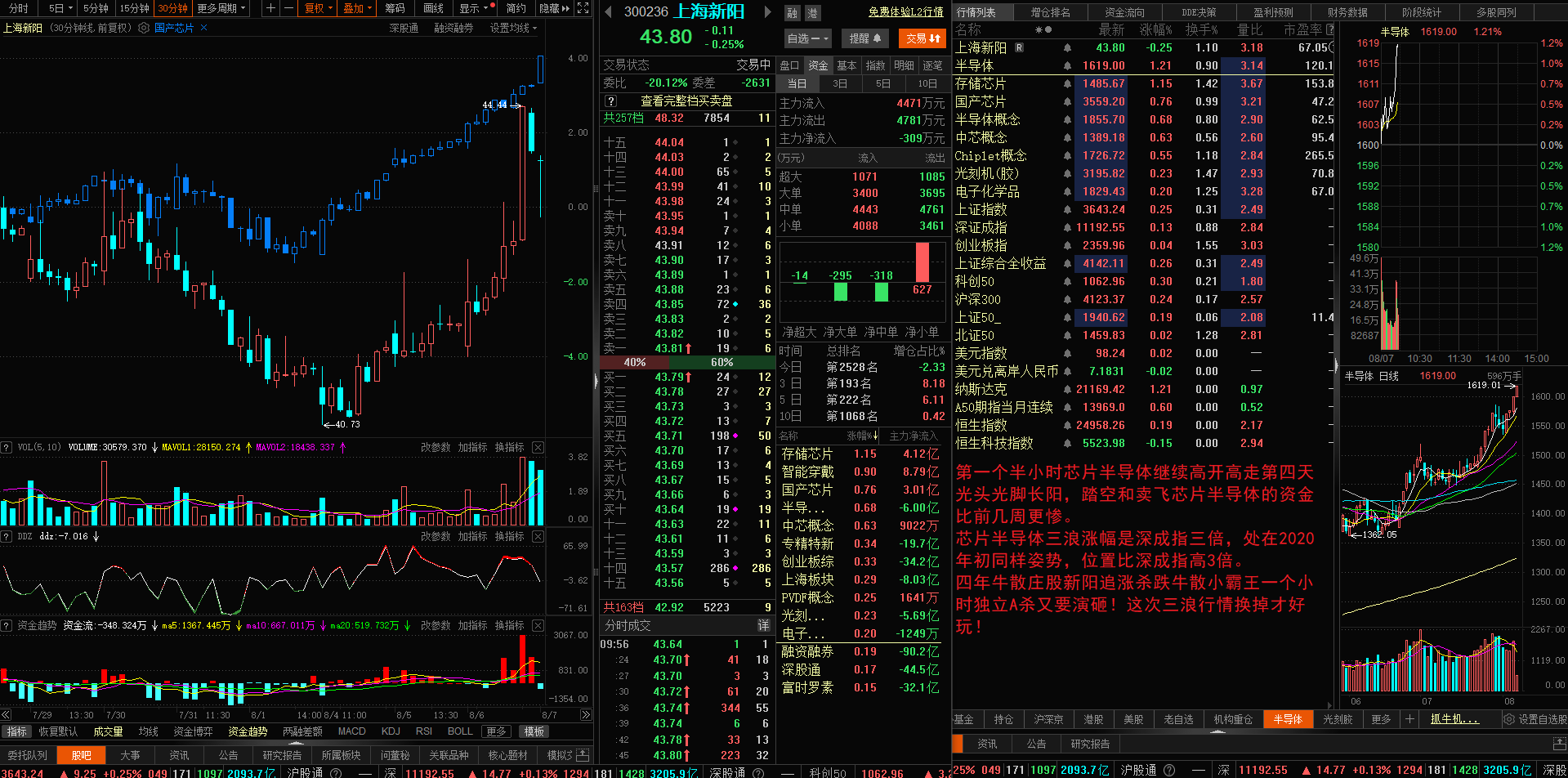Add new watchlist tab with plus icon

1409,719
